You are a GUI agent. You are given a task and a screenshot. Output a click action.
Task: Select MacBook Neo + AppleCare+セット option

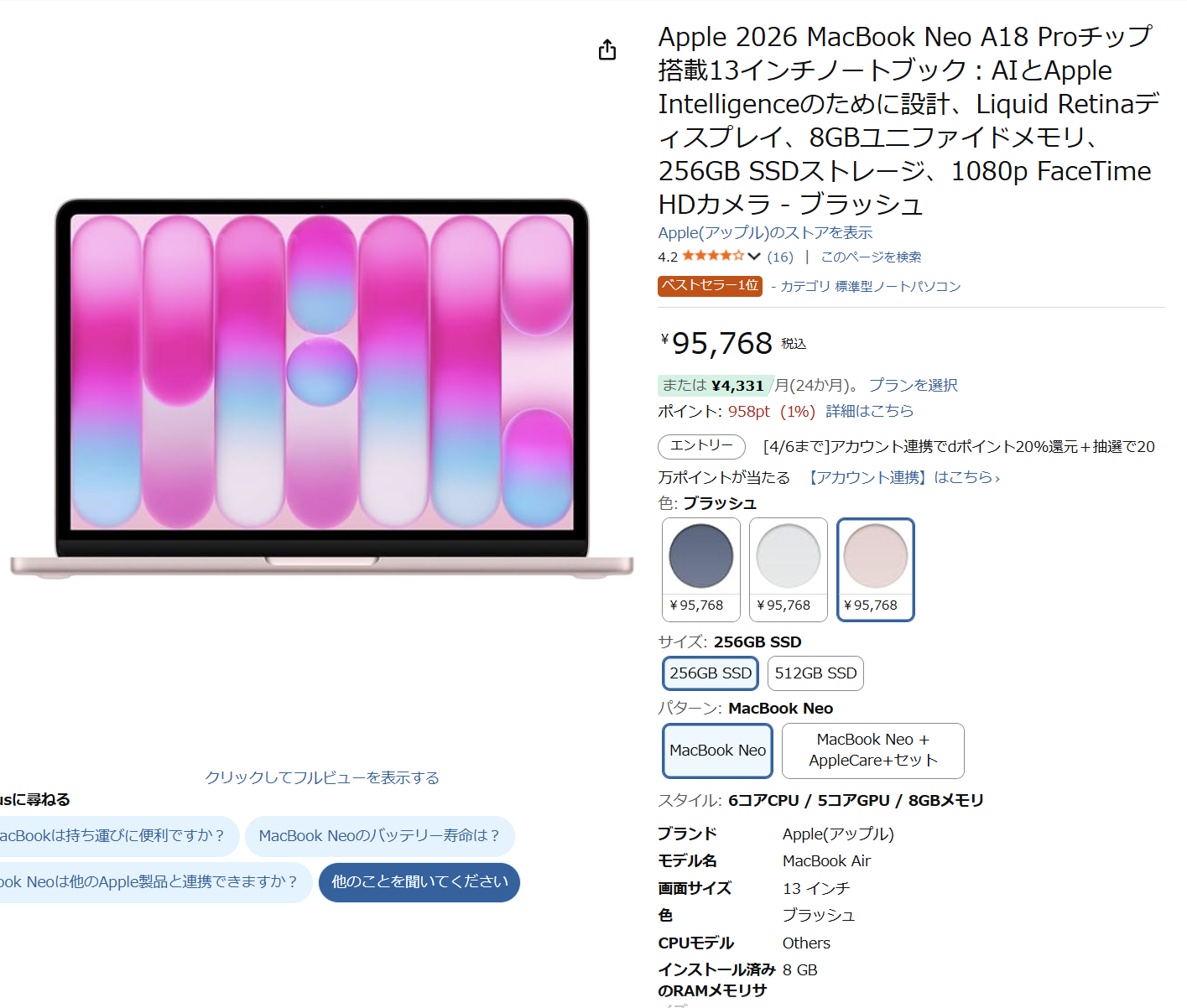[x=872, y=751]
